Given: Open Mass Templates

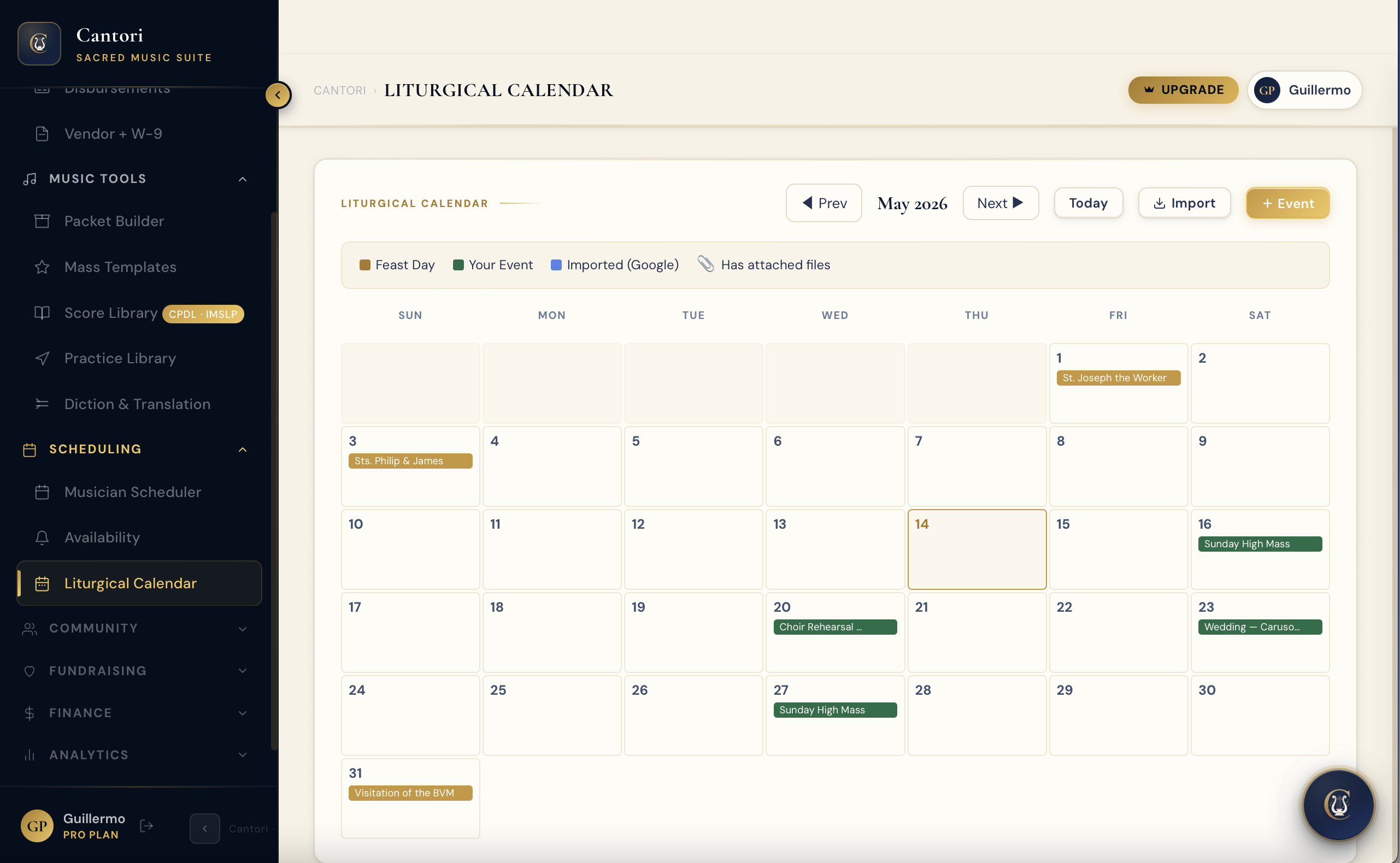Looking at the screenshot, I should click(x=139, y=267).
